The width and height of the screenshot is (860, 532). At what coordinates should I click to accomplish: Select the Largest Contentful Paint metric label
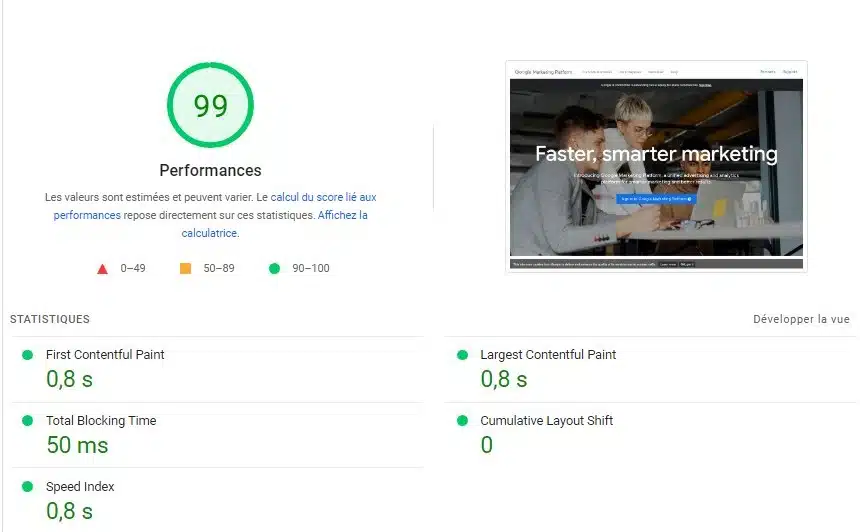tap(548, 355)
